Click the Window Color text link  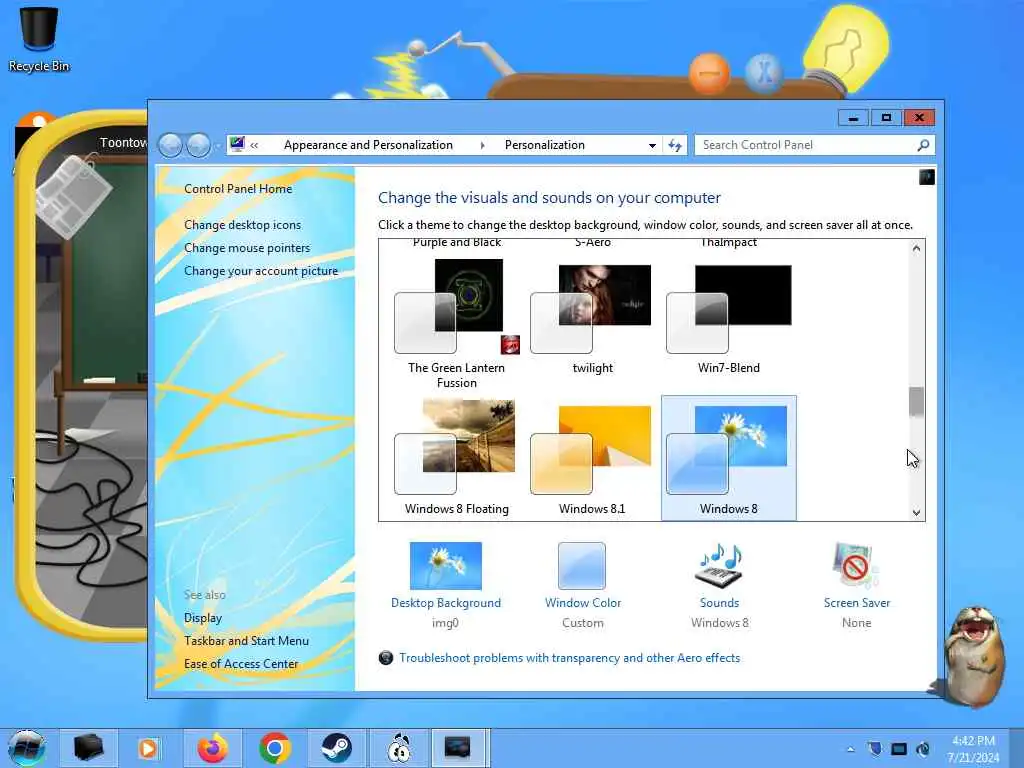(583, 603)
